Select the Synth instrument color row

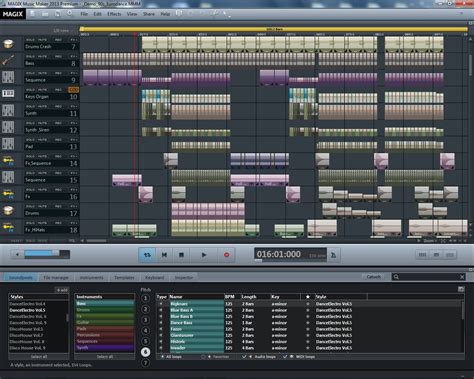[x=105, y=348]
